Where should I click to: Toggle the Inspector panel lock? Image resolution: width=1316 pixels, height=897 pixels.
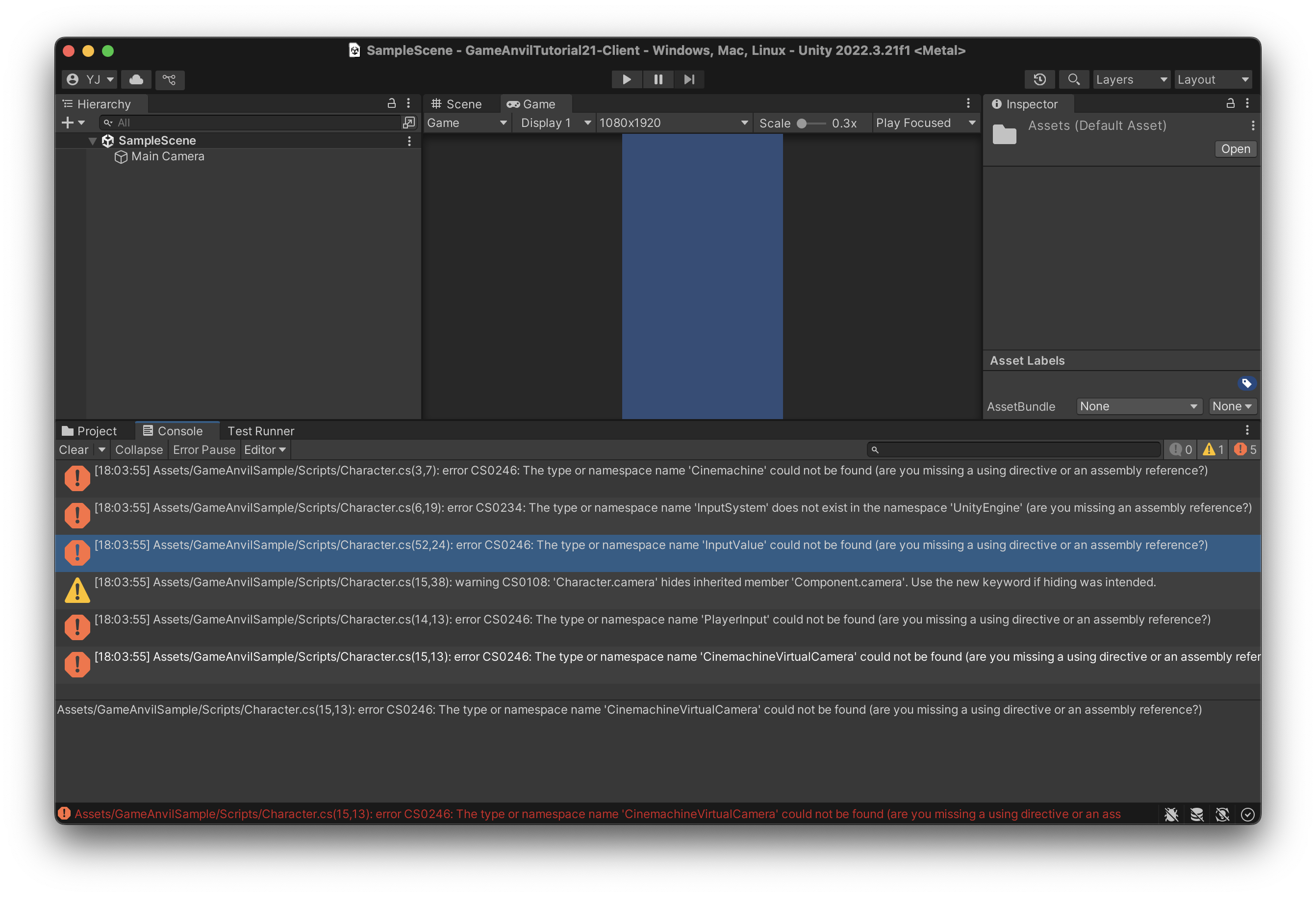click(1231, 103)
